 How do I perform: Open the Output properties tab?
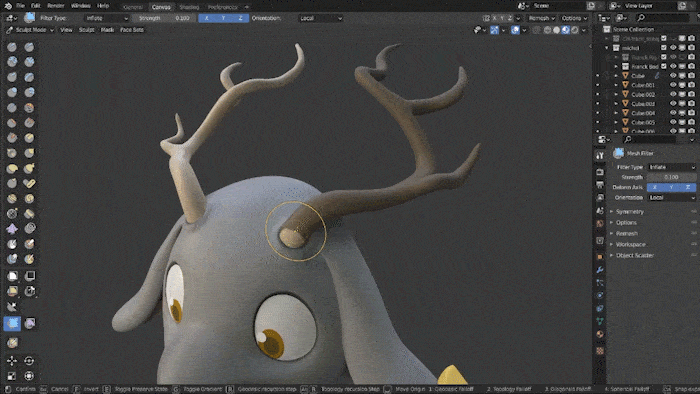[x=600, y=185]
